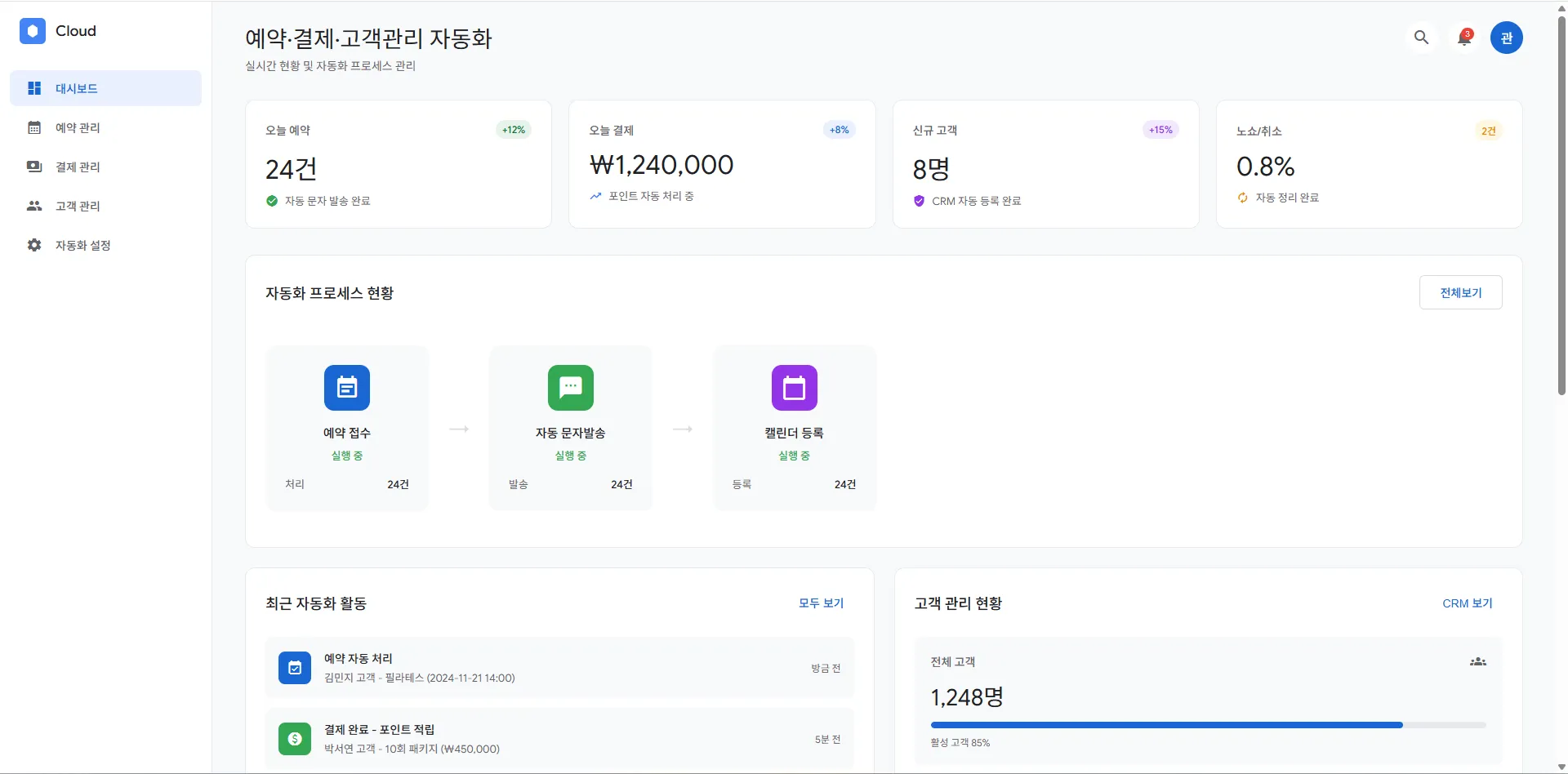Go to 예약 관리 in the sidebar

[105, 127]
